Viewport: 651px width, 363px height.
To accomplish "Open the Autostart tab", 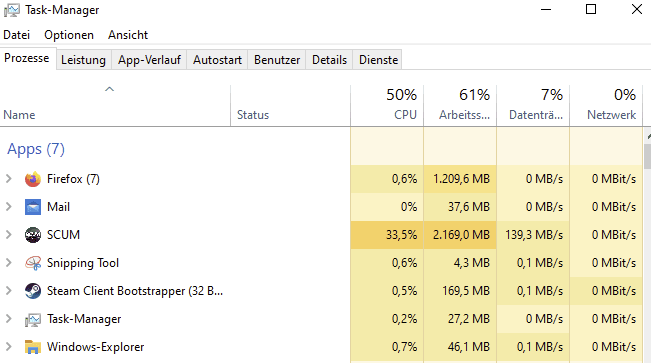I will point(217,60).
